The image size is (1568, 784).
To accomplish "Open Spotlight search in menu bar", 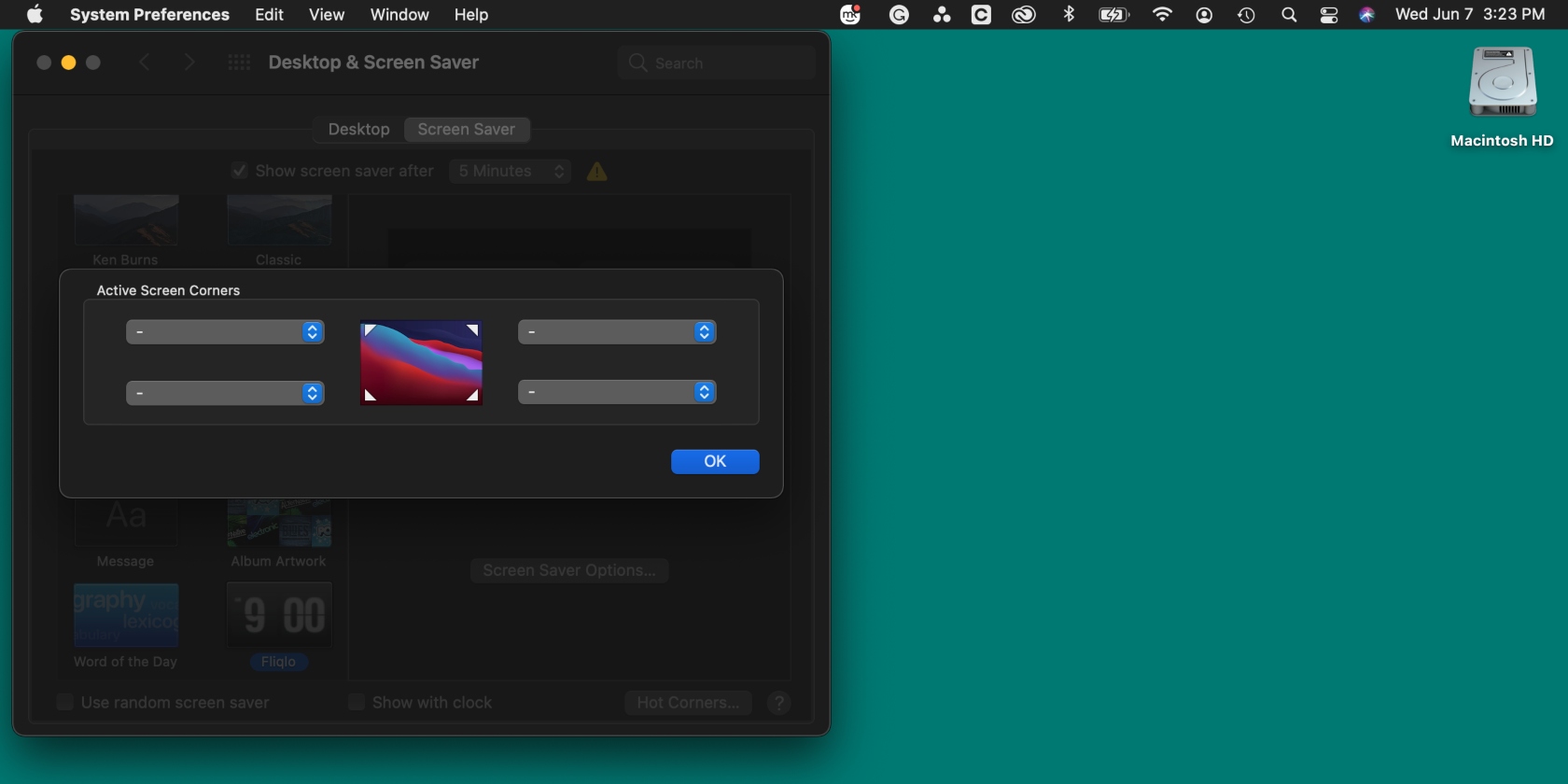I will (1289, 15).
